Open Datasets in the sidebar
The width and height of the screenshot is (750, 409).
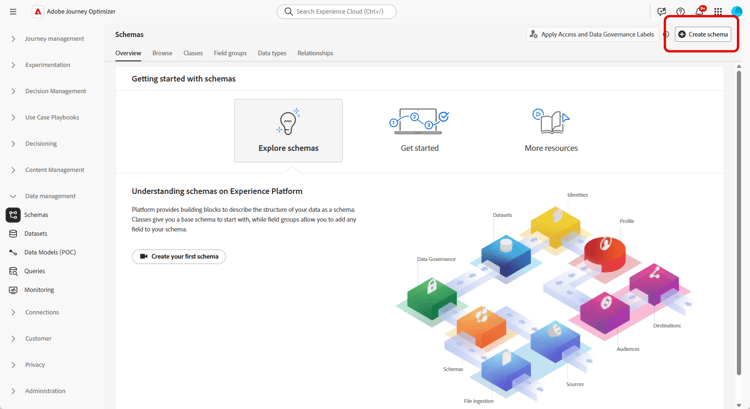pos(36,233)
